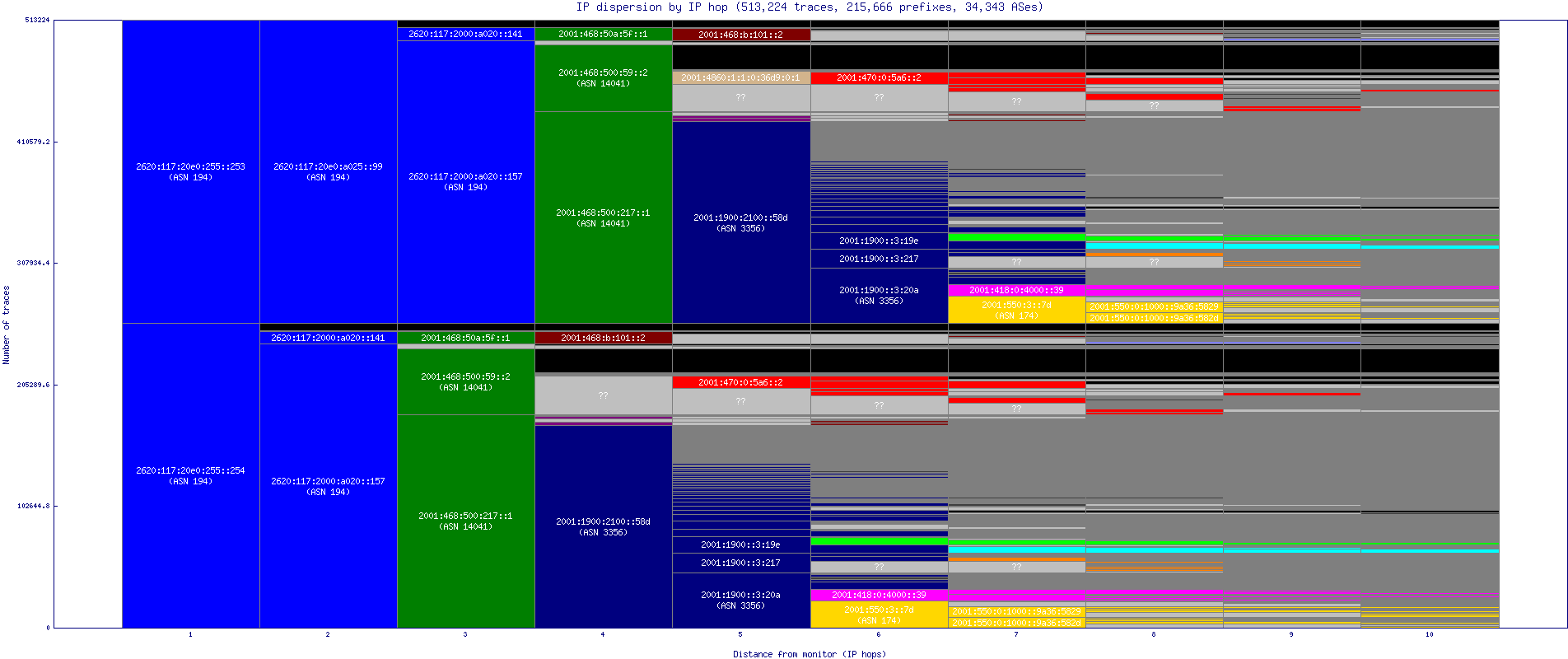
Task: Click 2620:117:2000:a020::157 in hop 3 column
Action: [466, 182]
